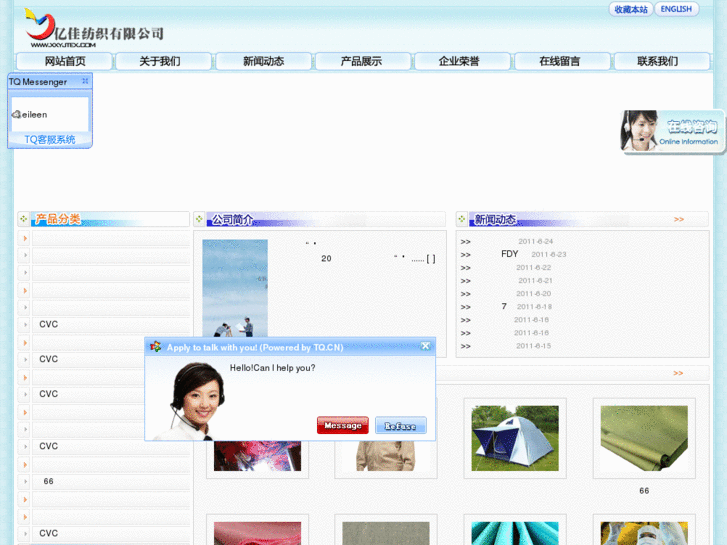727x545 pixels.
Task: Click the 产品分类 section header icon
Action: (x=24, y=218)
